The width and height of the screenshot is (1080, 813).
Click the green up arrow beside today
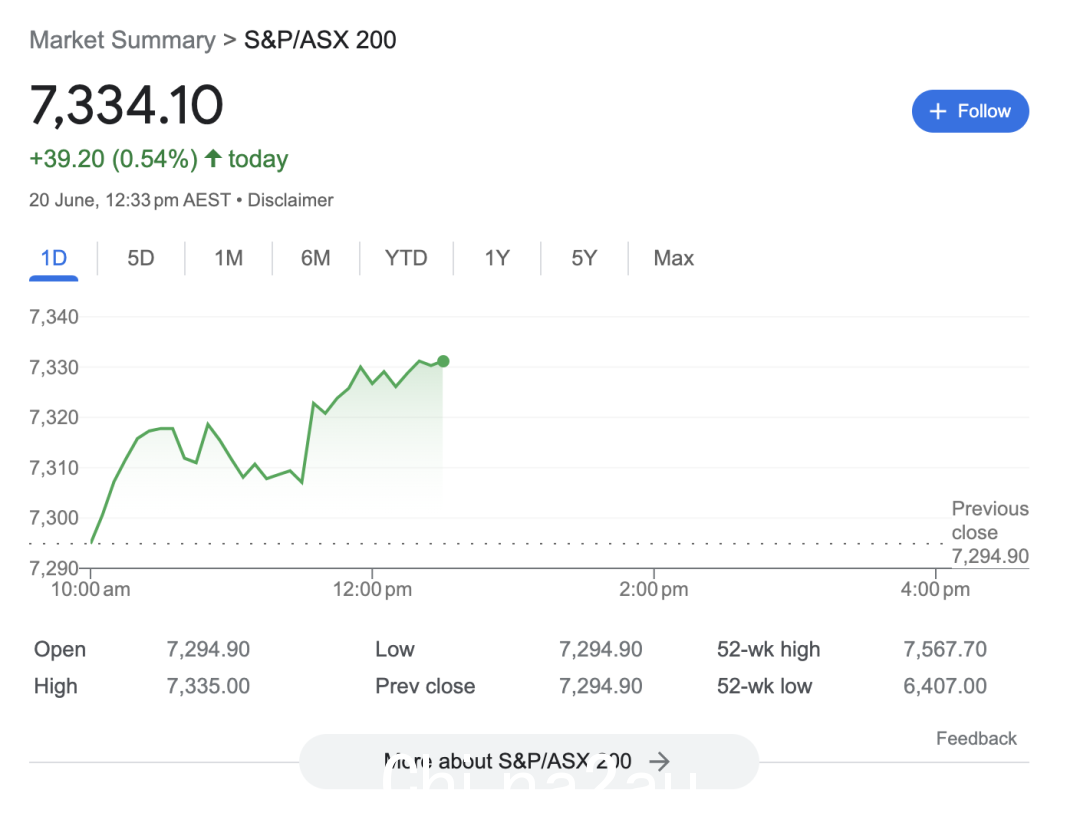[x=213, y=158]
